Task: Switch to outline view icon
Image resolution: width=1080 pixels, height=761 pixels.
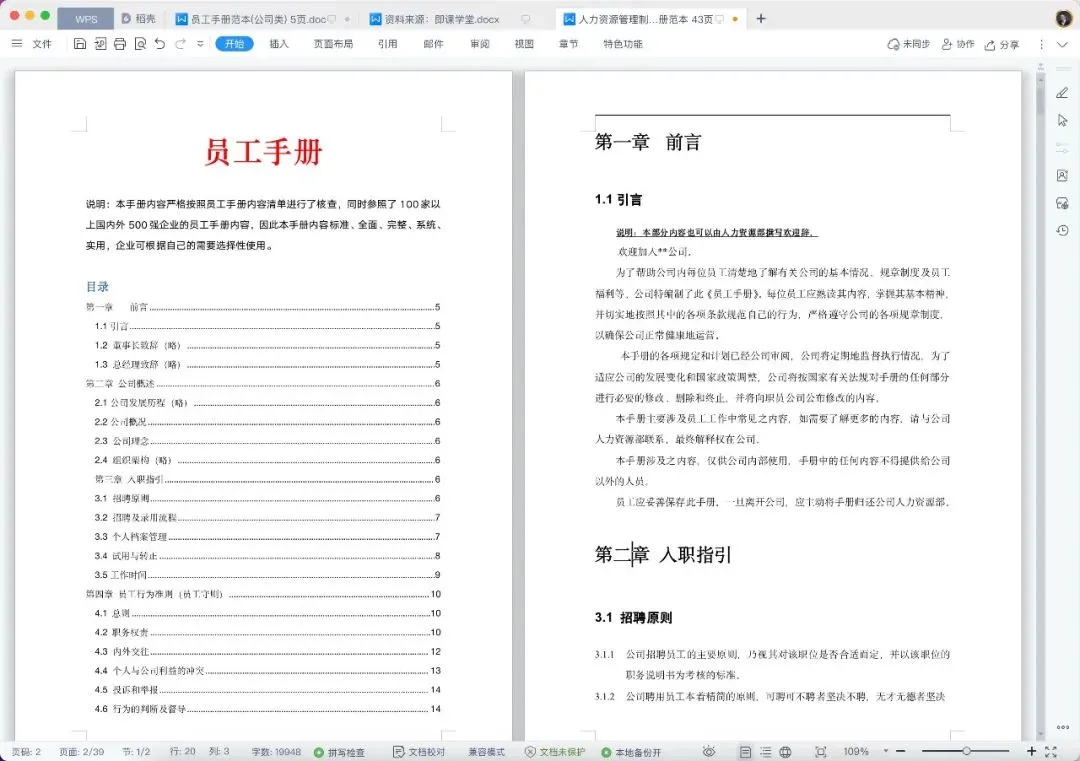Action: (765, 752)
